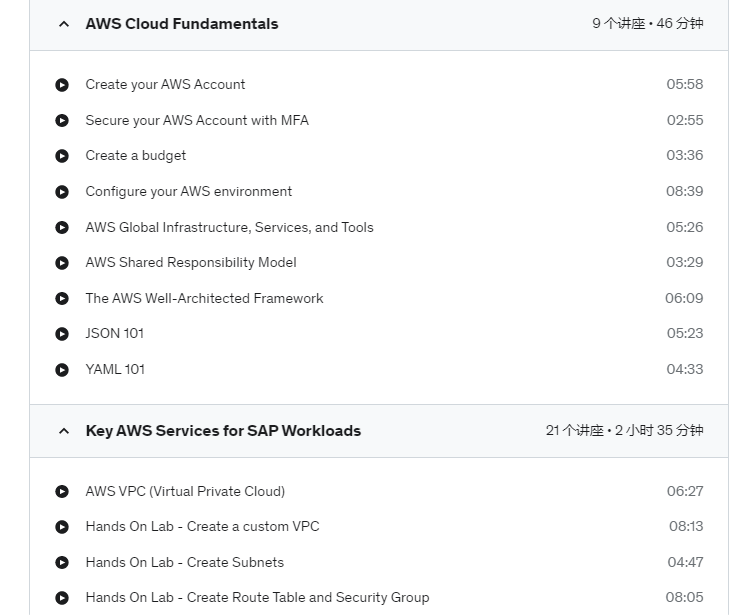Image resolution: width=746 pixels, height=615 pixels.
Task: Open Hands On Lab - Create a custom VPC
Action: (x=202, y=527)
